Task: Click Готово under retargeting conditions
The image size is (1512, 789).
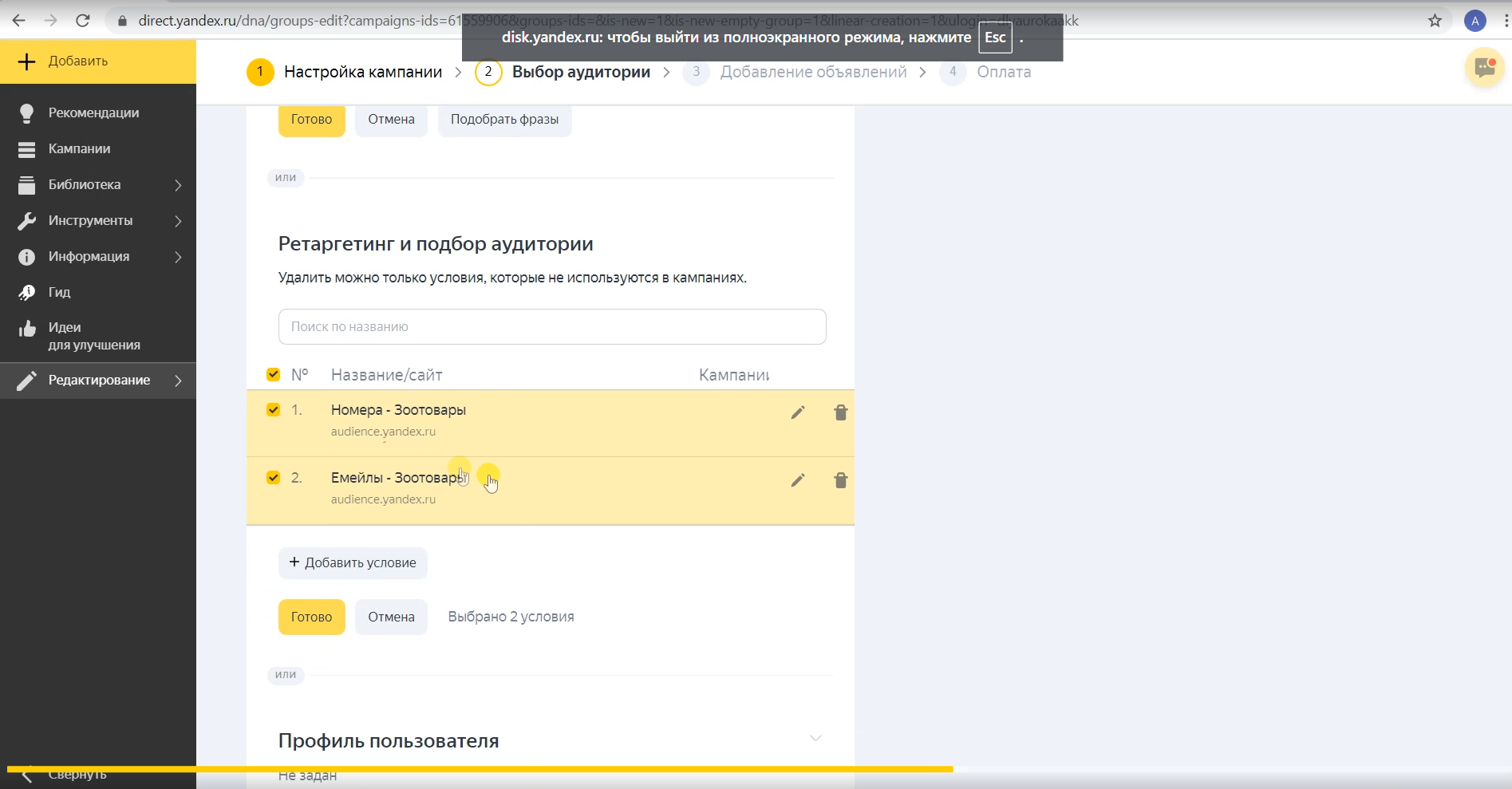Action: click(311, 617)
